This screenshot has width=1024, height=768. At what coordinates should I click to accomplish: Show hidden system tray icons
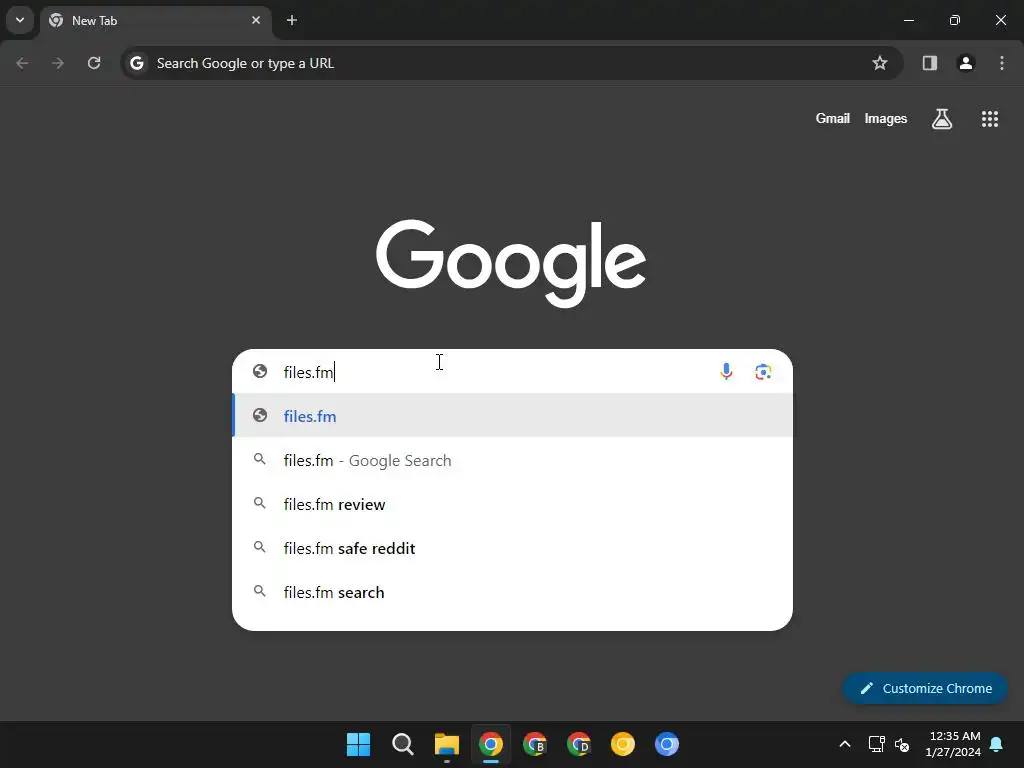tap(844, 744)
